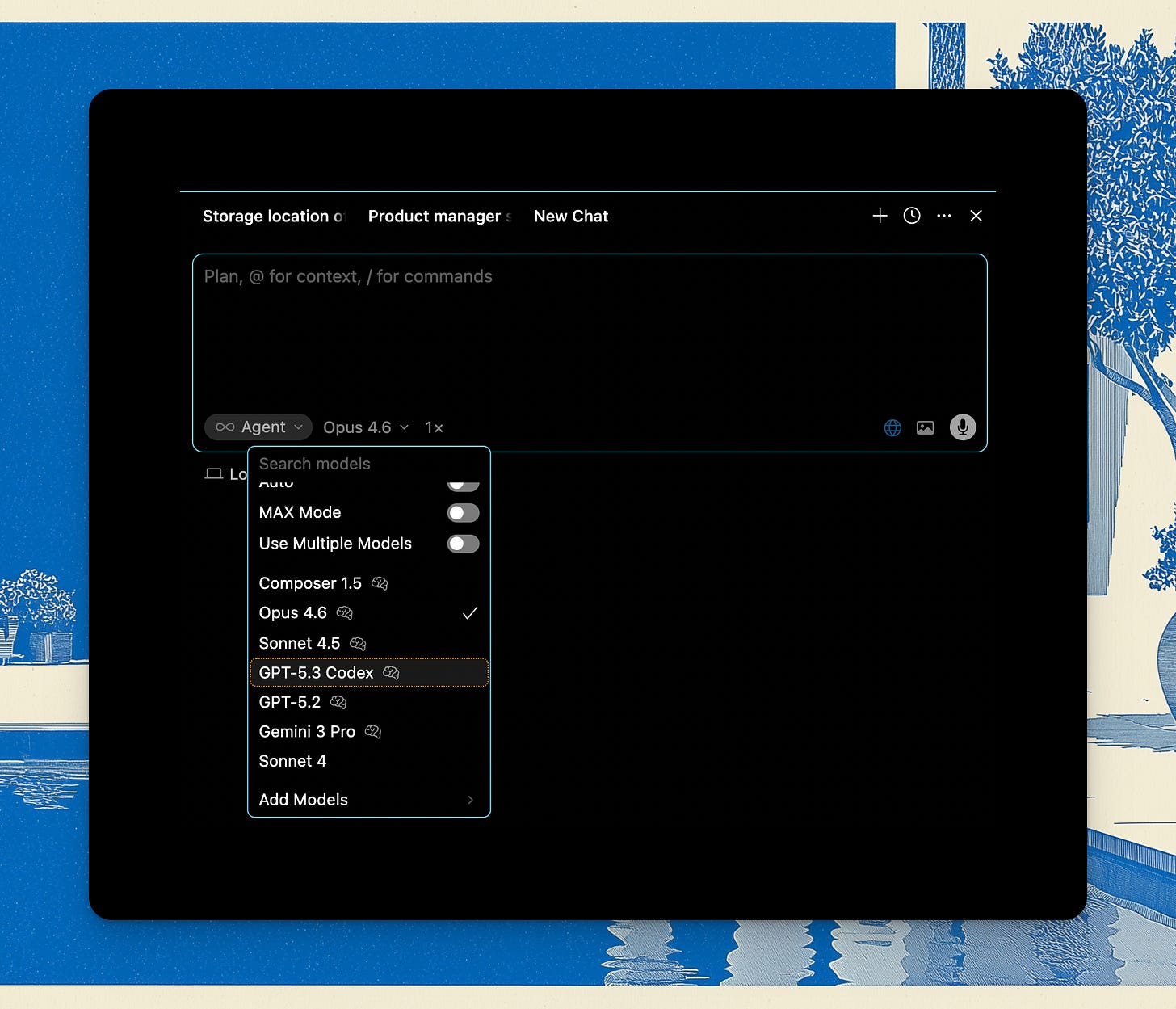The height and width of the screenshot is (1009, 1176).
Task: Click brain icon next to Sonnet 4.5
Action: click(358, 643)
